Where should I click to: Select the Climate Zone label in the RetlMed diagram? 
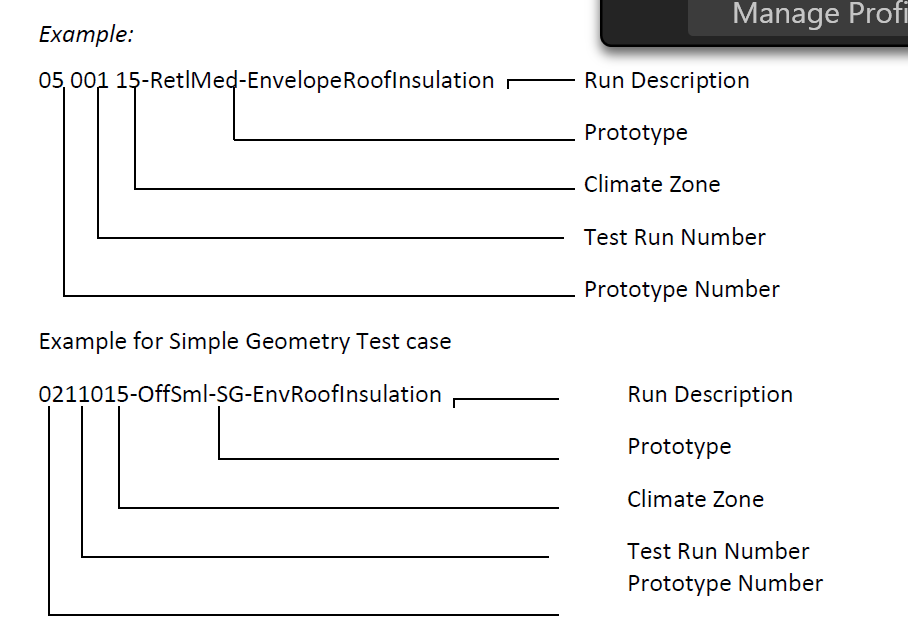[652, 184]
